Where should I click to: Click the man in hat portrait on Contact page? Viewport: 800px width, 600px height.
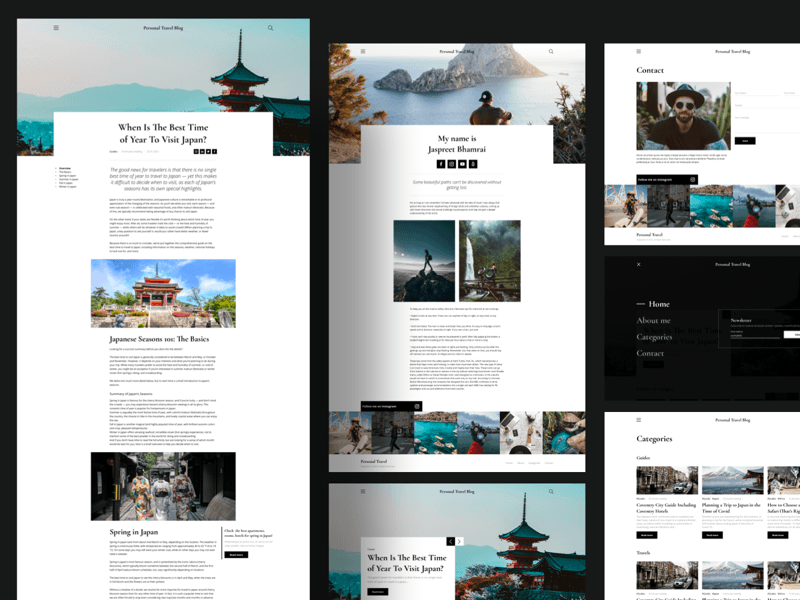[683, 116]
